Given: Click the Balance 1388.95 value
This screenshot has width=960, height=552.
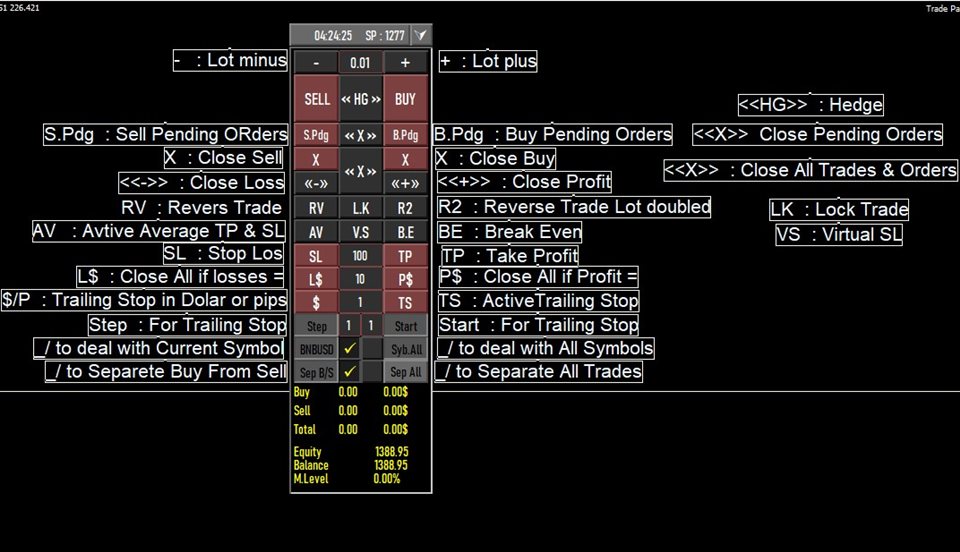Looking at the screenshot, I should click(391, 465).
